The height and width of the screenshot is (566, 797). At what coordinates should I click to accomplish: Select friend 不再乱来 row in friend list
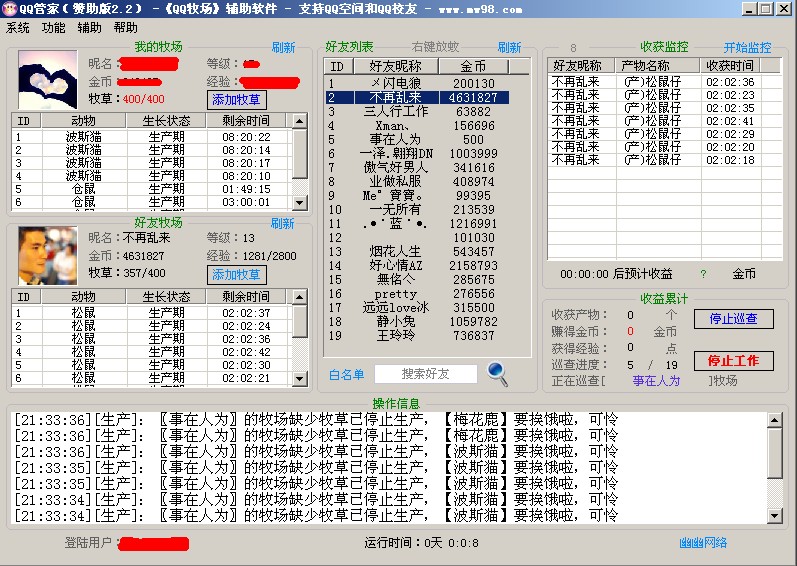(417, 98)
